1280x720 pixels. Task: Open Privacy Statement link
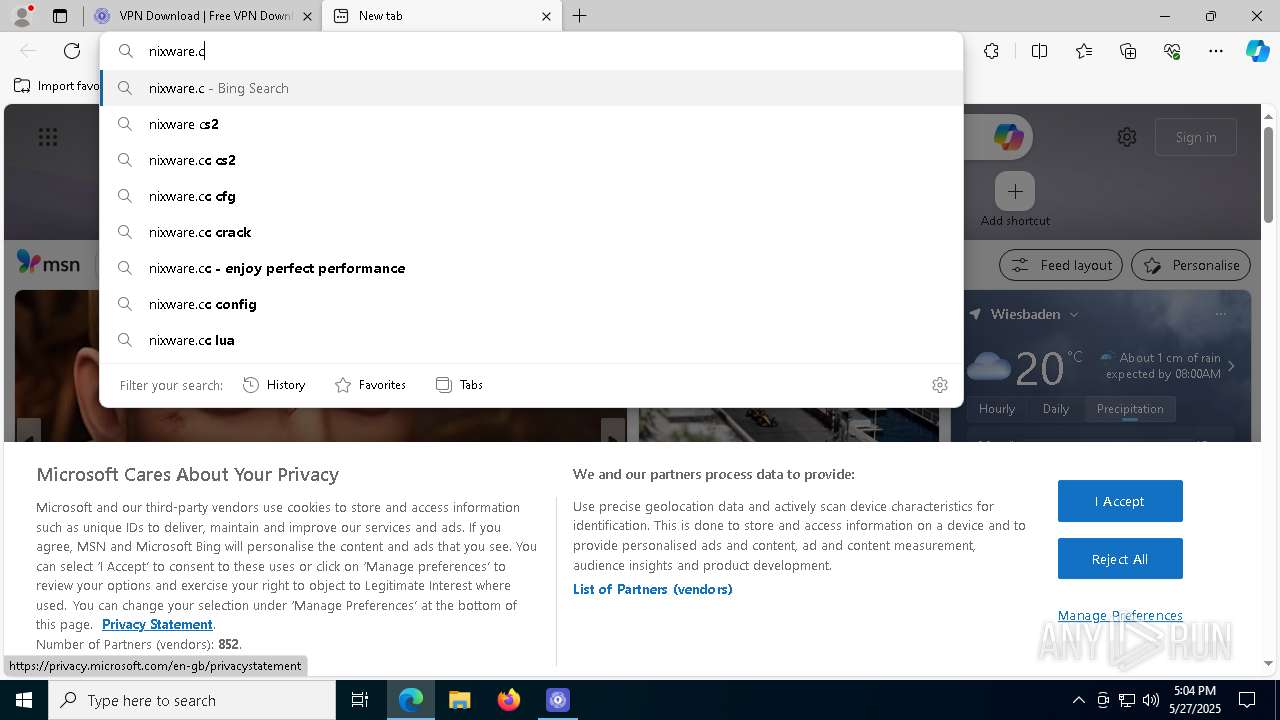click(157, 624)
